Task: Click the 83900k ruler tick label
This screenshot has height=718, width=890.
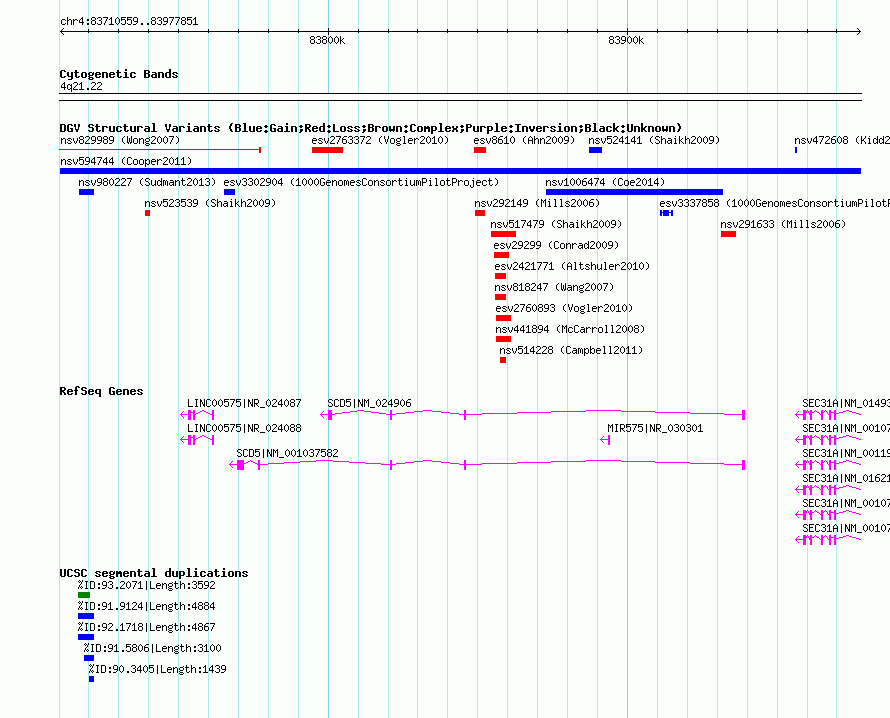Action: 626,40
